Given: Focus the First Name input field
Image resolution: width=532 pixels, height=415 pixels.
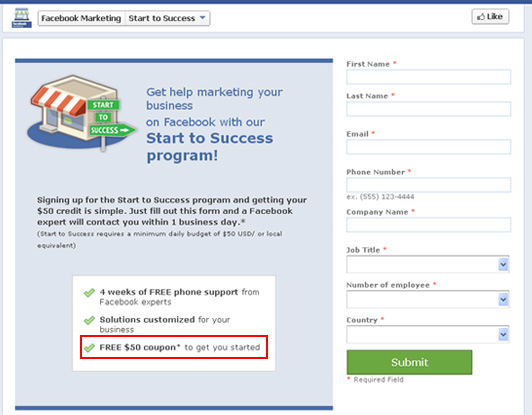Looking at the screenshot, I should (x=429, y=77).
